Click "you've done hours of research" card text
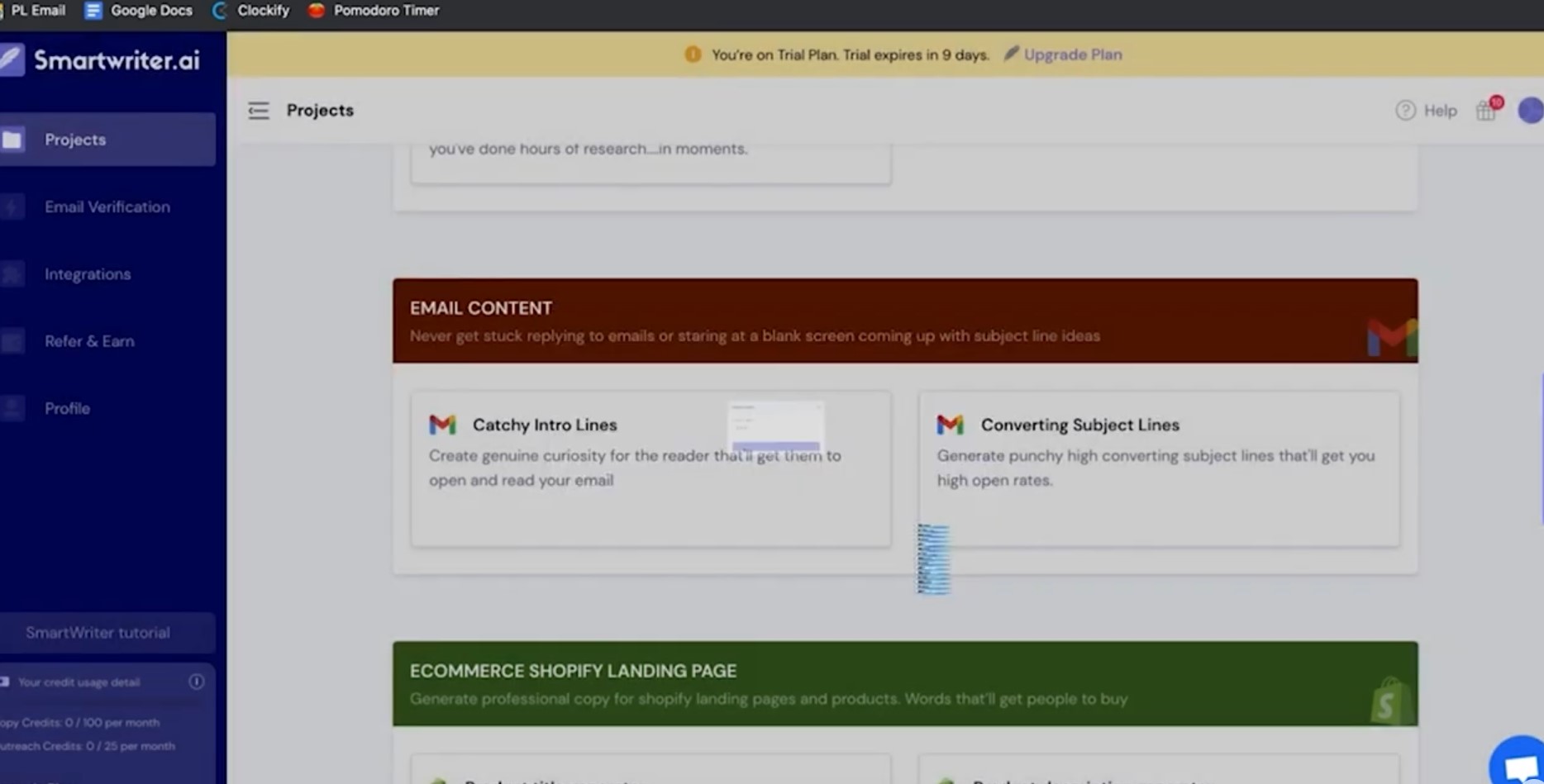 pos(588,150)
